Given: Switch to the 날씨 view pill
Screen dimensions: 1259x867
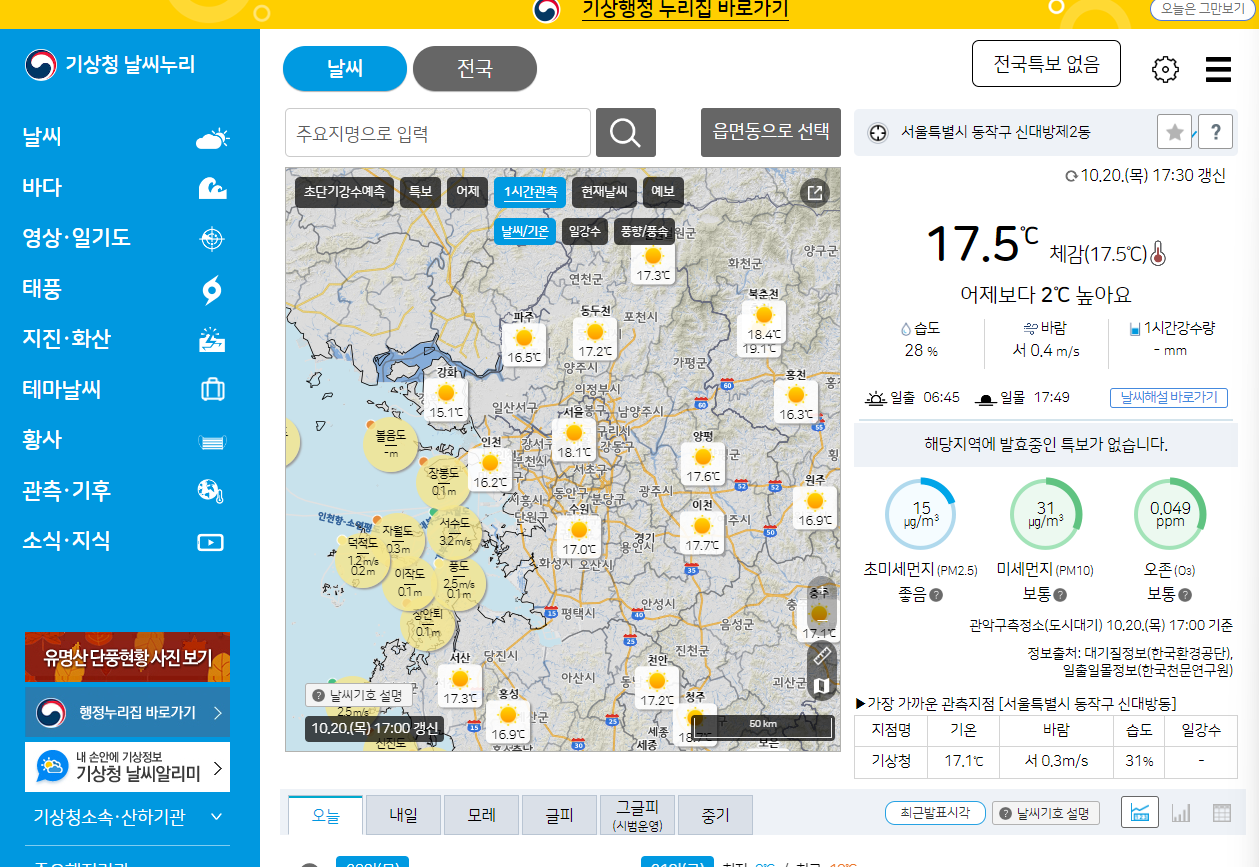Looking at the screenshot, I should pos(345,69).
